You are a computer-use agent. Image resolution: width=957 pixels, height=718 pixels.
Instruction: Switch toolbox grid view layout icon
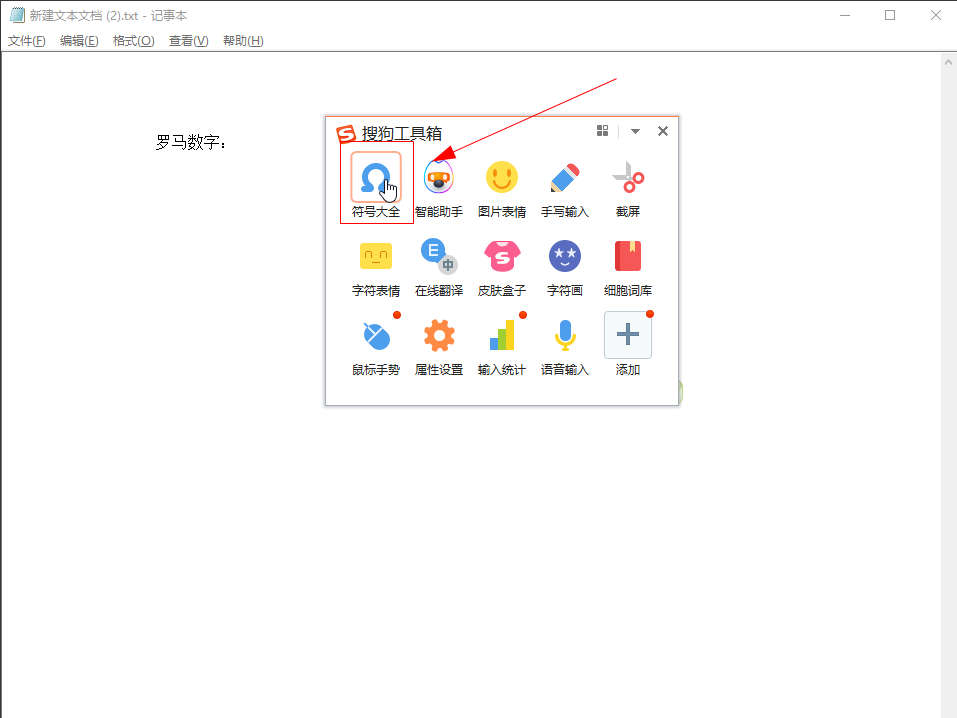point(602,131)
